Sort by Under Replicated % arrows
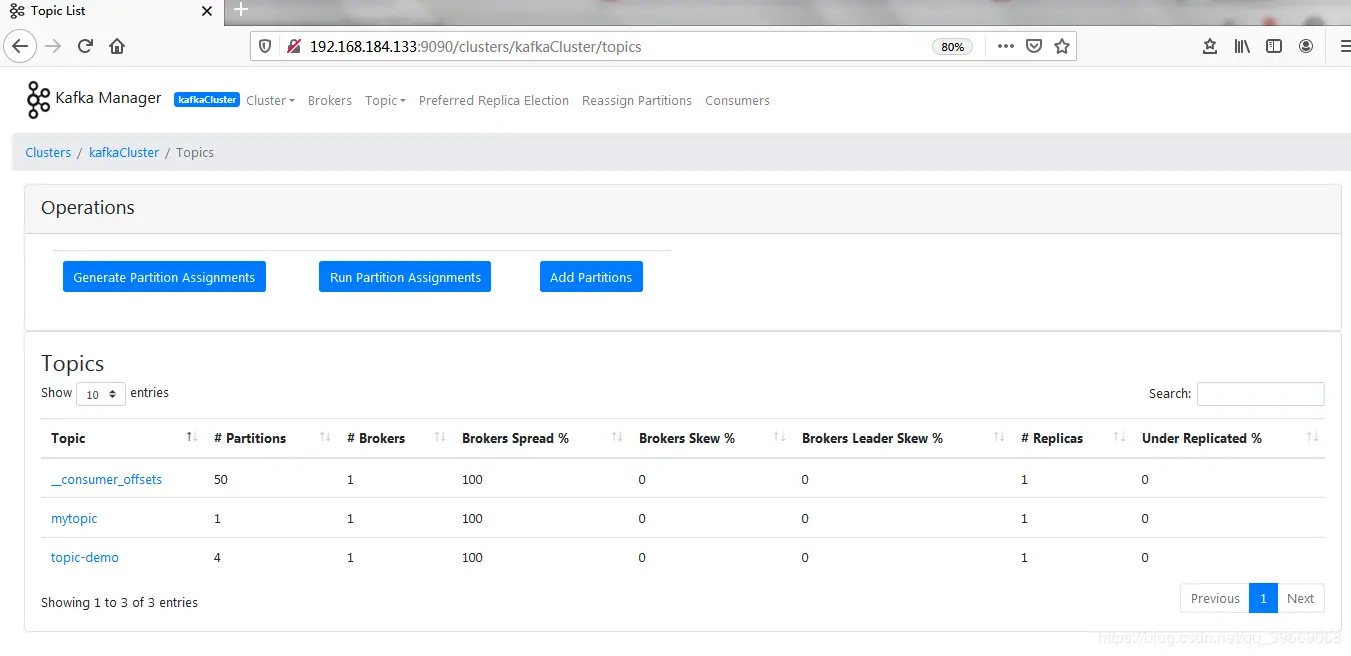This screenshot has height=656, width=1351. [1313, 438]
